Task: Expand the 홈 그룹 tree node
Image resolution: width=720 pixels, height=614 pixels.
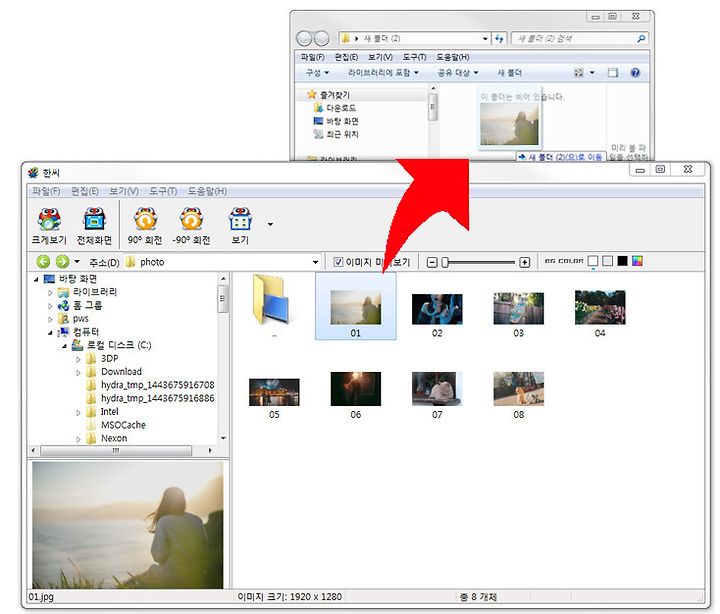Action: coord(50,306)
